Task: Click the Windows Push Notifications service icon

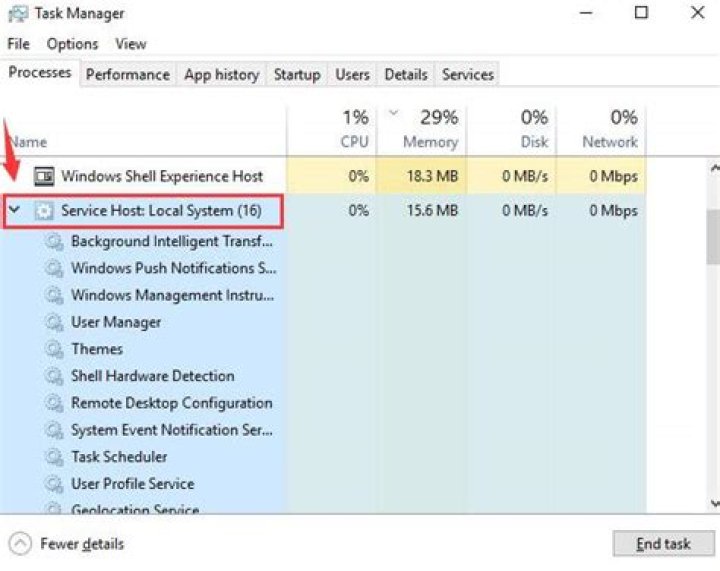Action: coord(54,269)
